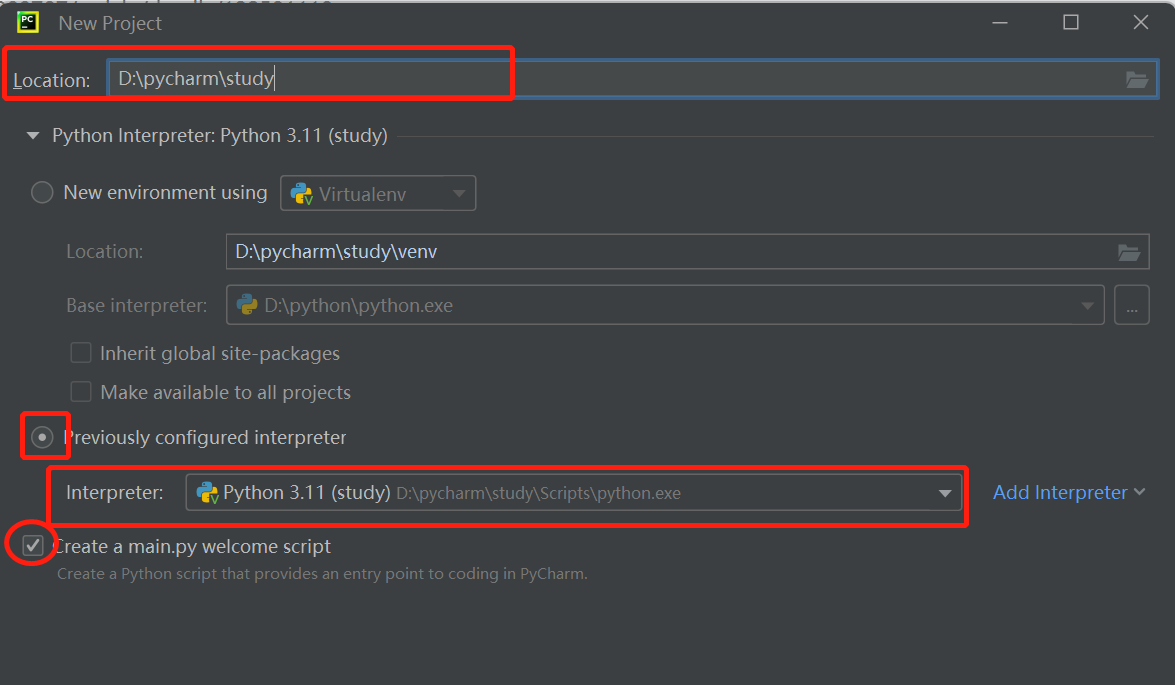Click the Python icon in the Interpreter field
The height and width of the screenshot is (685, 1175).
[207, 492]
